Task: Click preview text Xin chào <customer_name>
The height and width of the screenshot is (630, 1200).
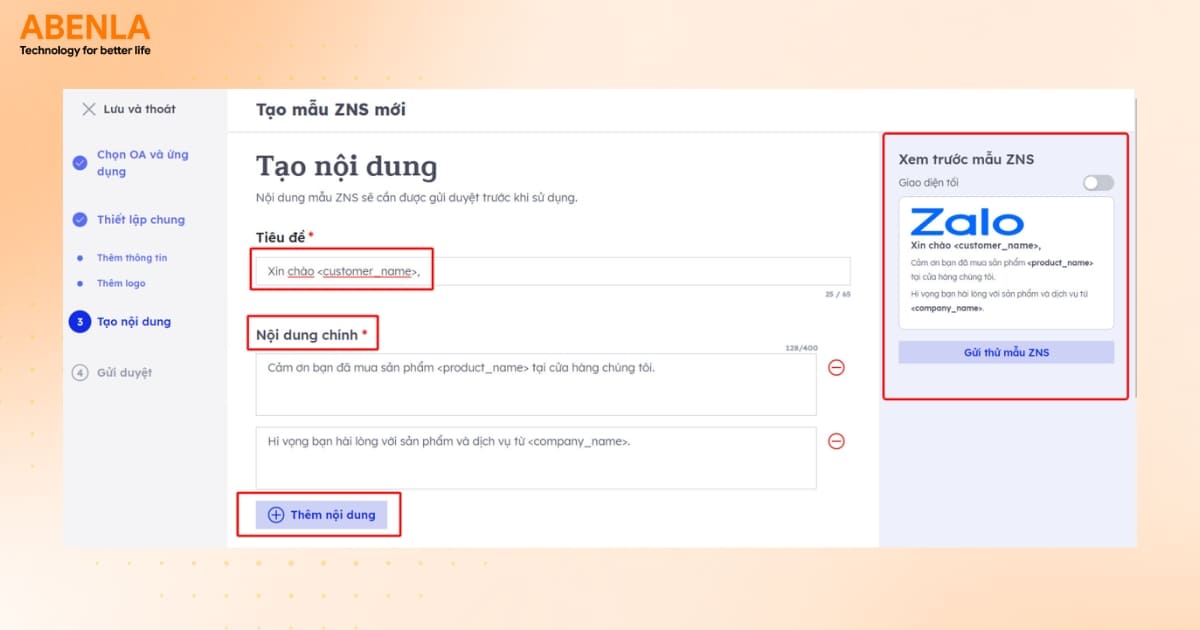Action: pyautogui.click(x=976, y=245)
